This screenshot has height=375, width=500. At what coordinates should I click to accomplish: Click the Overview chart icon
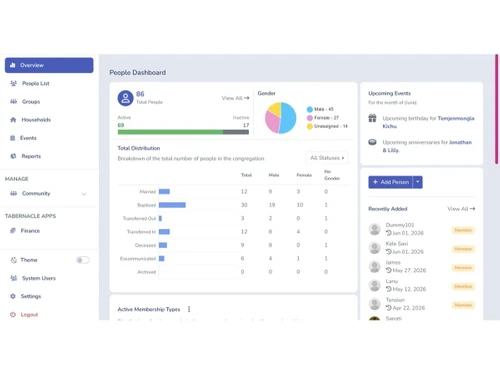click(x=13, y=65)
